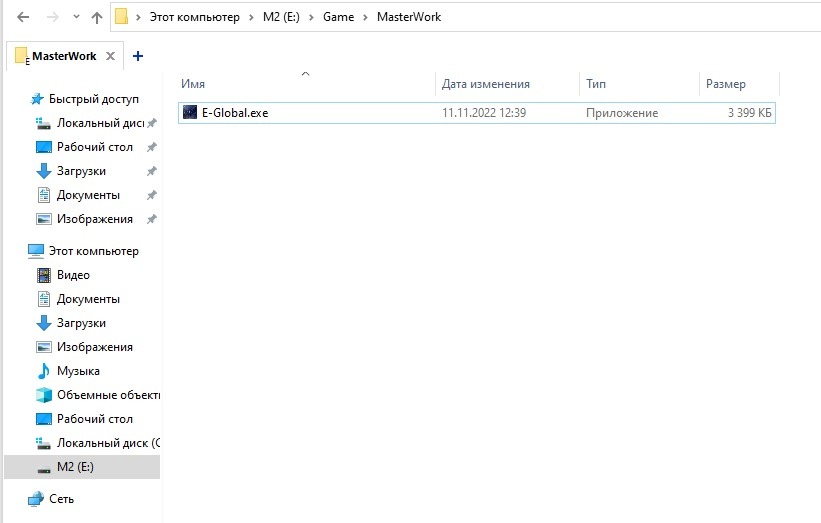Click the Quick access star icon

tap(37, 99)
